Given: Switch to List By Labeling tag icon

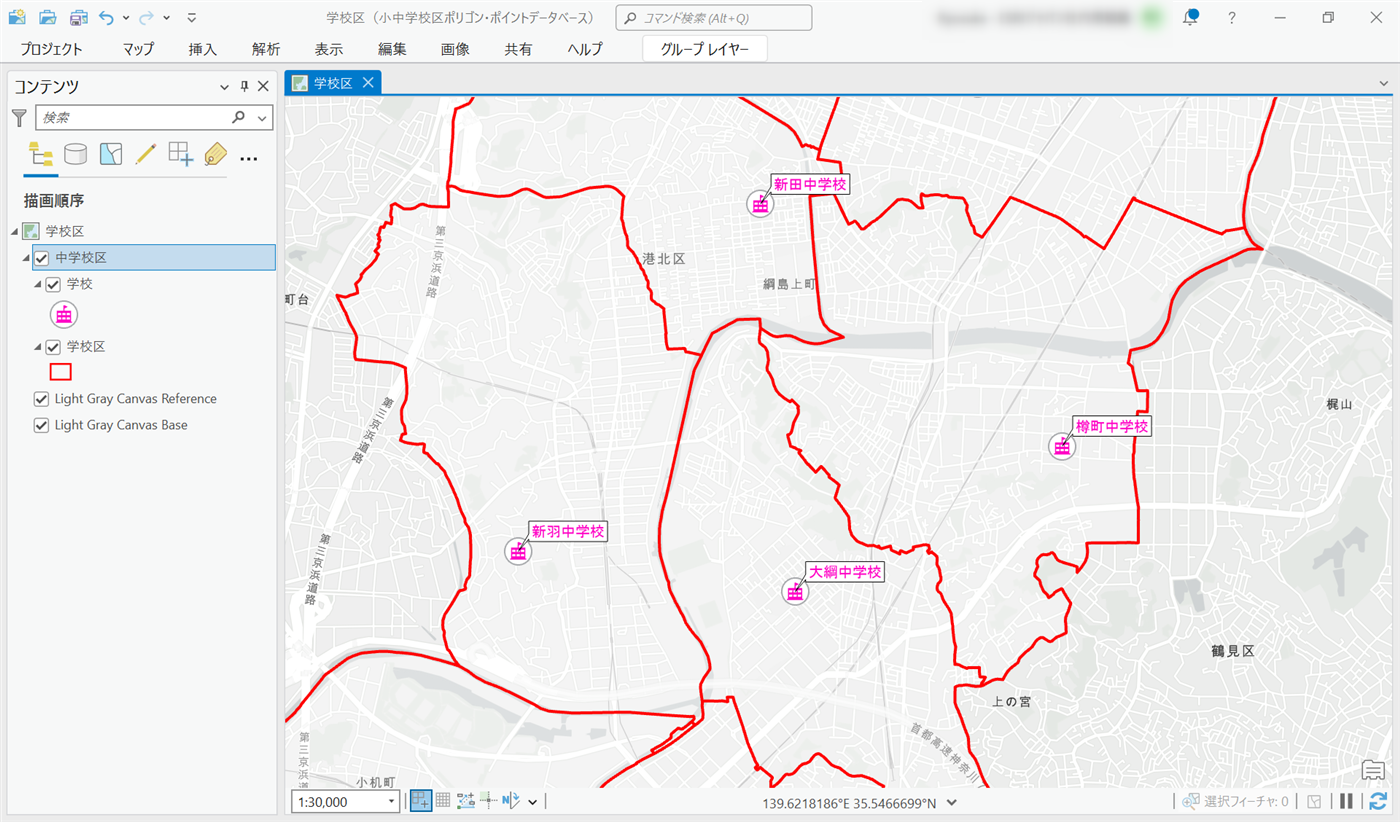Looking at the screenshot, I should 215,154.
